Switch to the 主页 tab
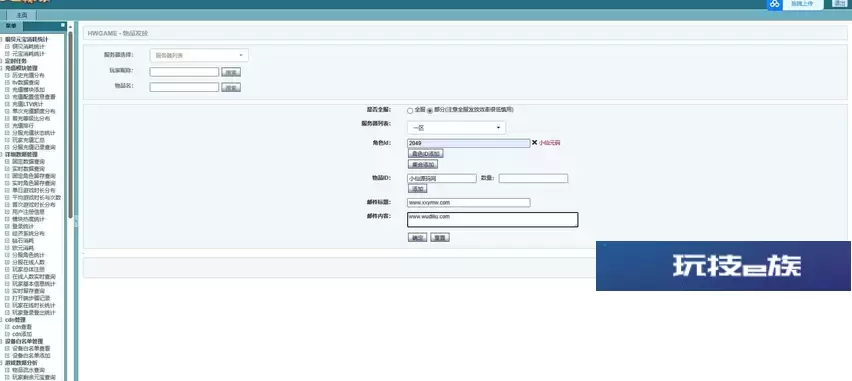The width and height of the screenshot is (852, 381). tap(22, 15)
